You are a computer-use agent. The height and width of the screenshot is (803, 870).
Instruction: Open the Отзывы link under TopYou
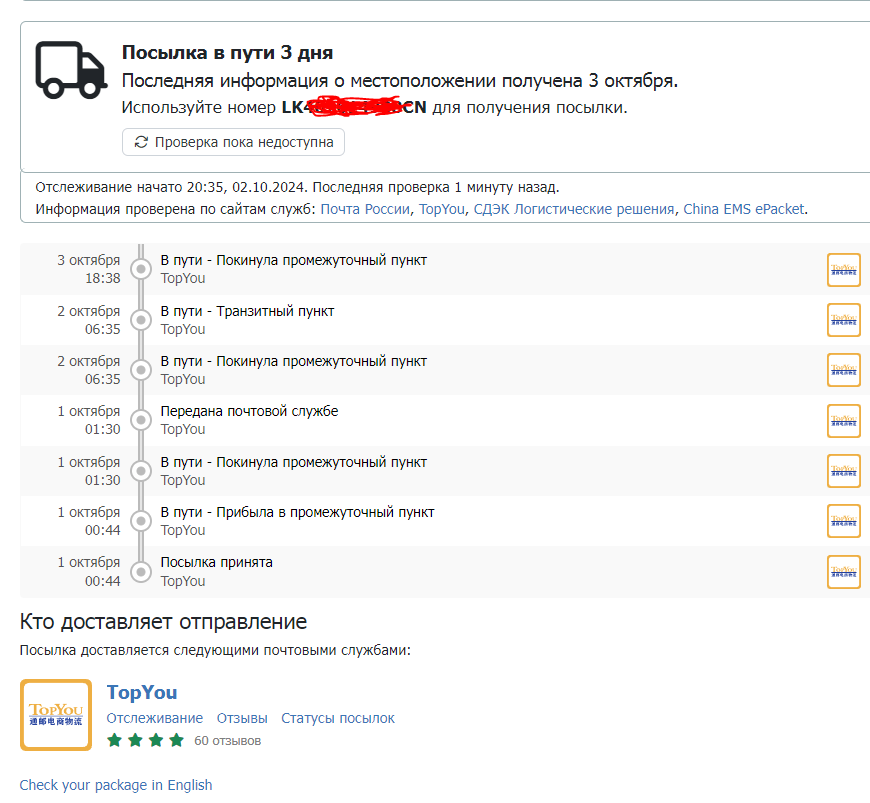pos(242,718)
